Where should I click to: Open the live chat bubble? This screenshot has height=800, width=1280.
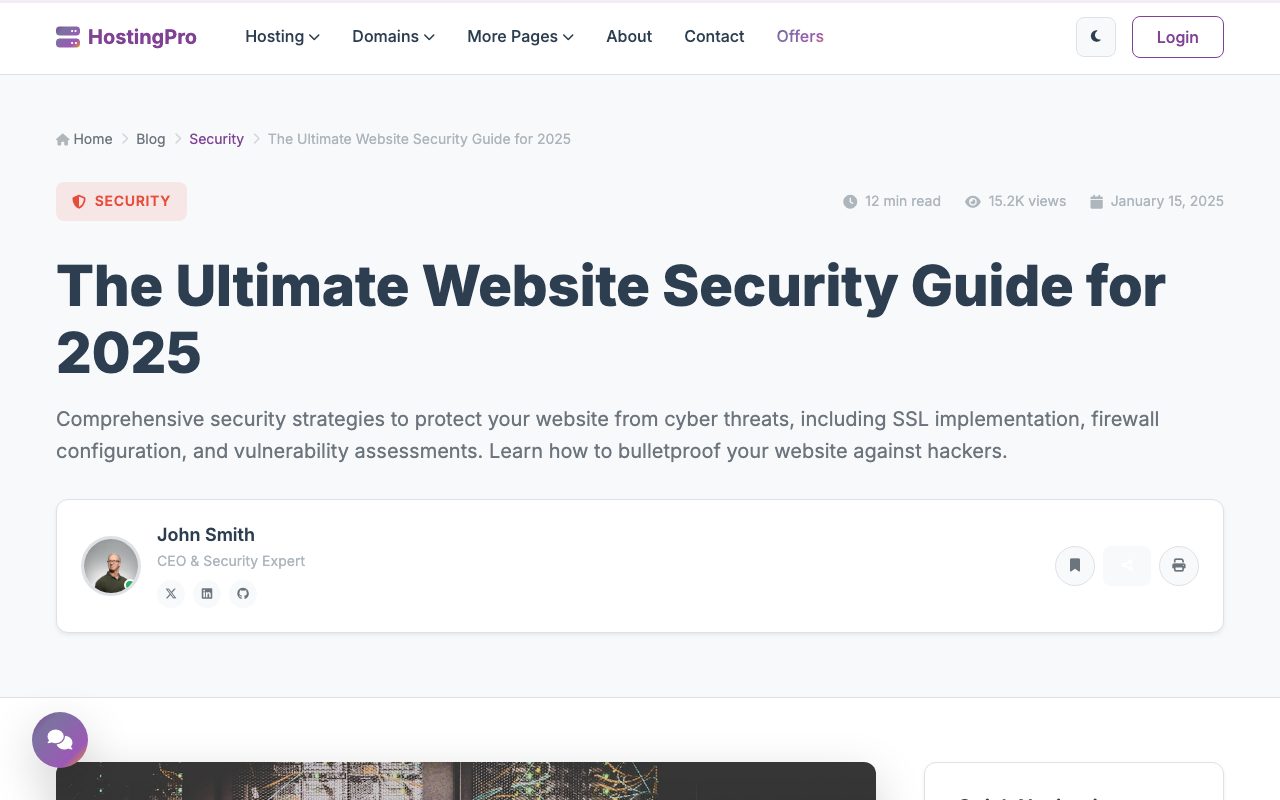coord(60,740)
